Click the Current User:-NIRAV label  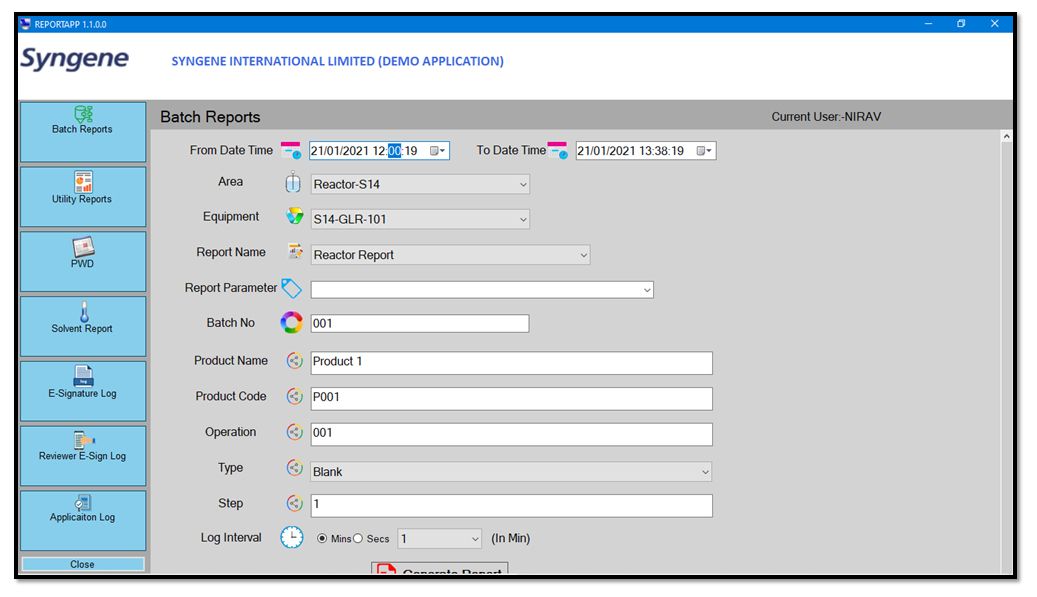click(826, 117)
